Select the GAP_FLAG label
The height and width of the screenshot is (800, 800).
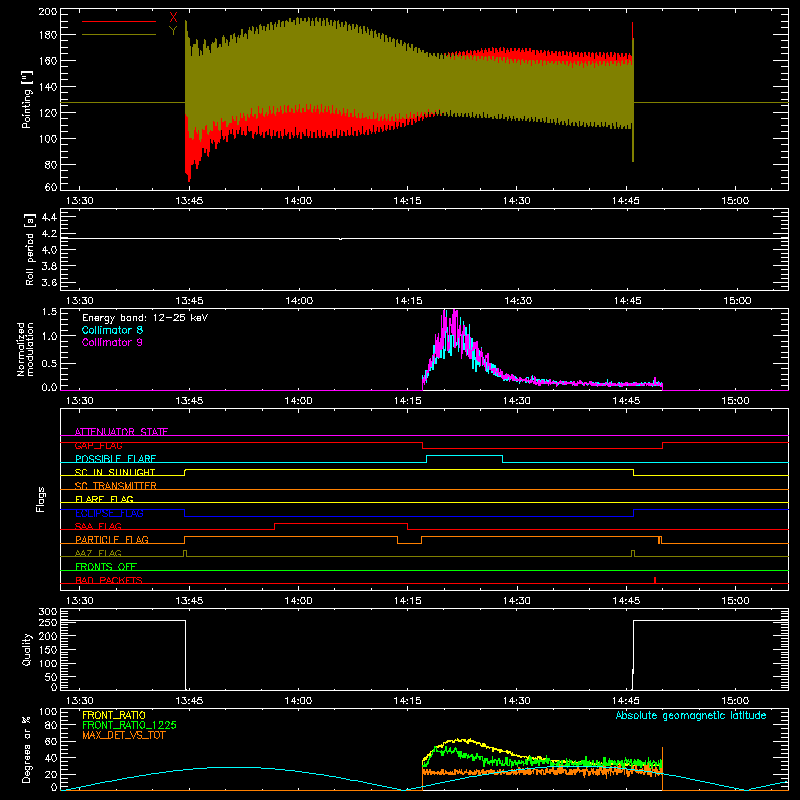coord(99,445)
